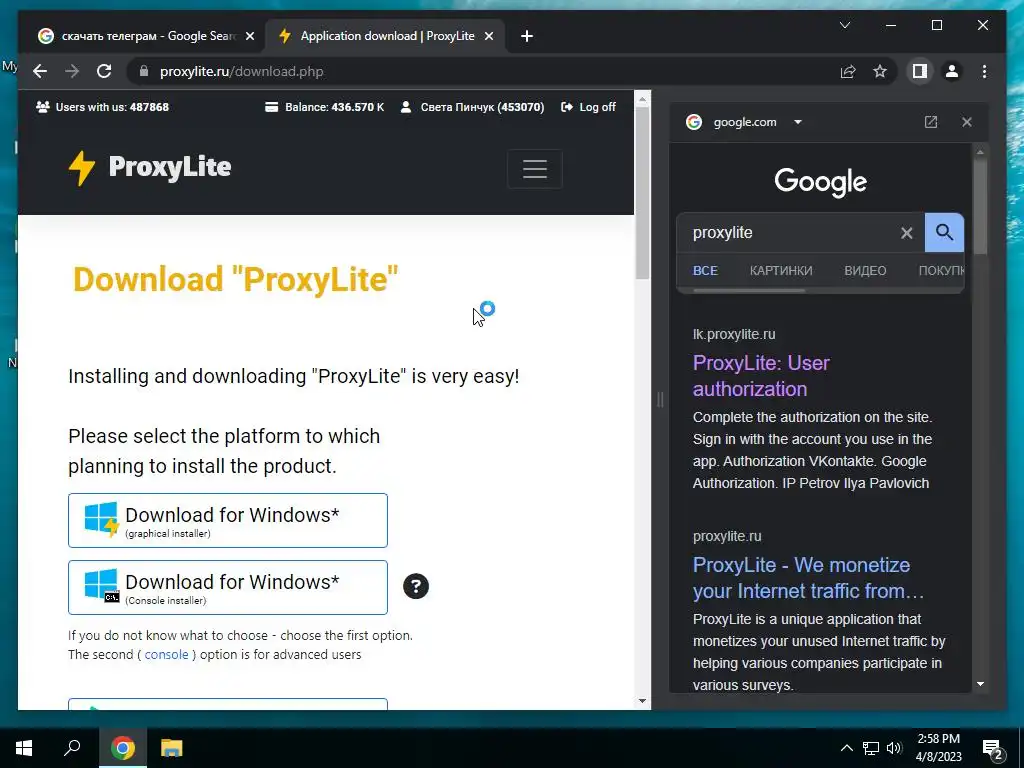
Task: Open a new tab
Action: coord(527,36)
